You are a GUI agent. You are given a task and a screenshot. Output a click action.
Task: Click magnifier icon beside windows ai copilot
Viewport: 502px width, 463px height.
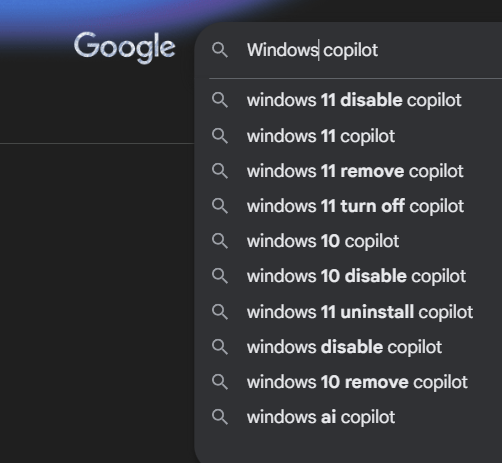(x=220, y=417)
